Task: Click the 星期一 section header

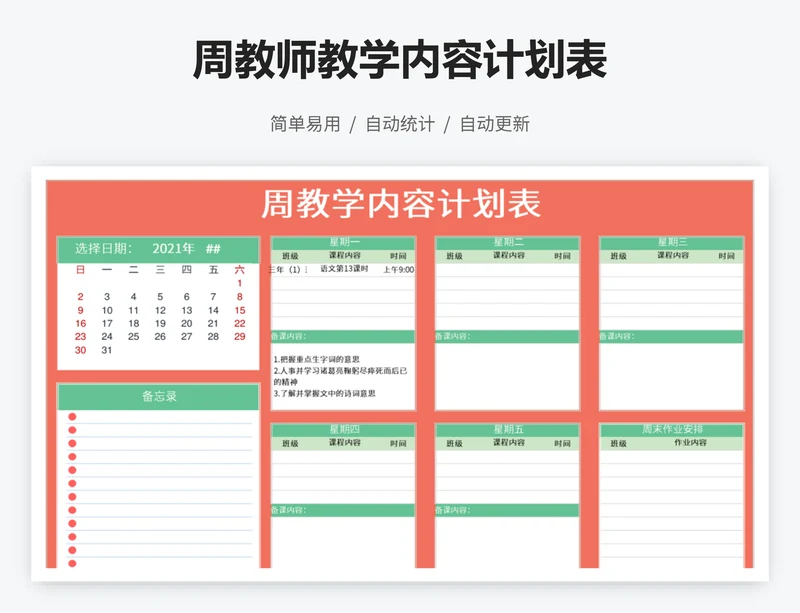Action: point(343,242)
